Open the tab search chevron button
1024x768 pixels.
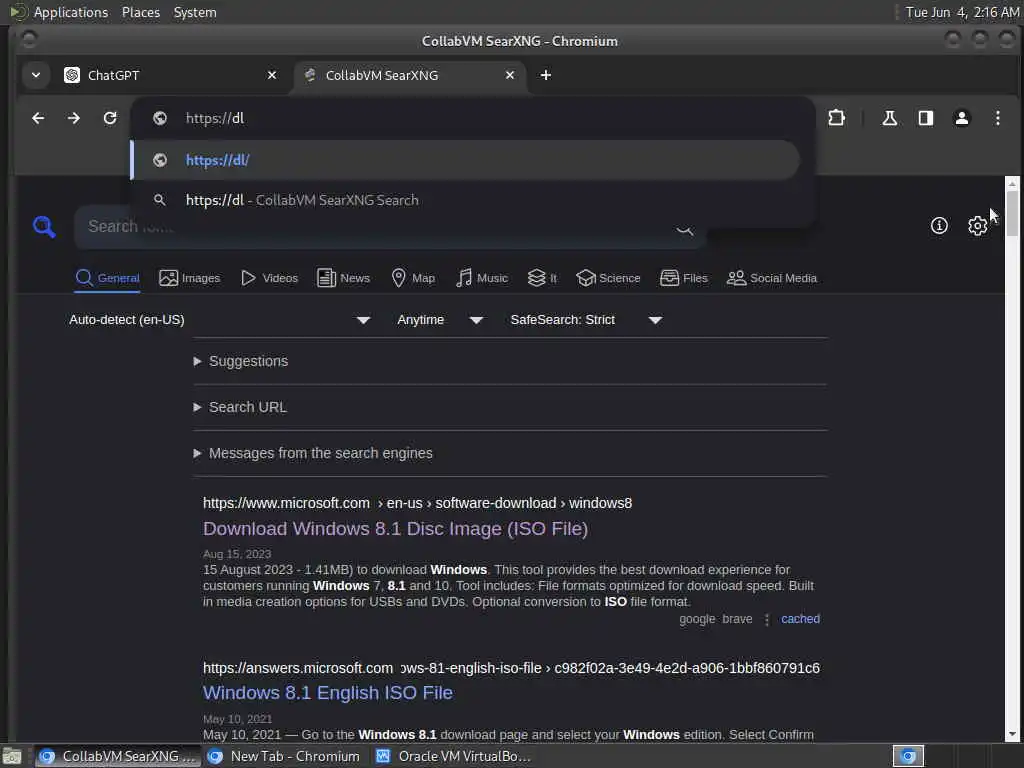tap(36, 75)
